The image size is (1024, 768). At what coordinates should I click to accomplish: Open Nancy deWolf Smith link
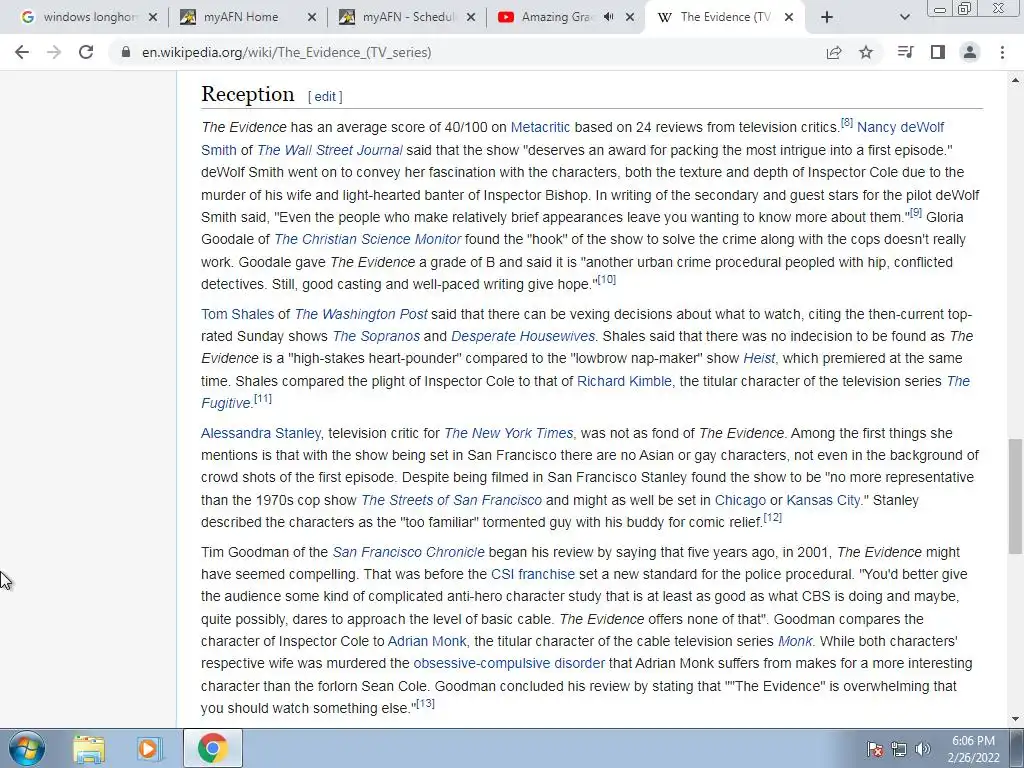click(900, 127)
